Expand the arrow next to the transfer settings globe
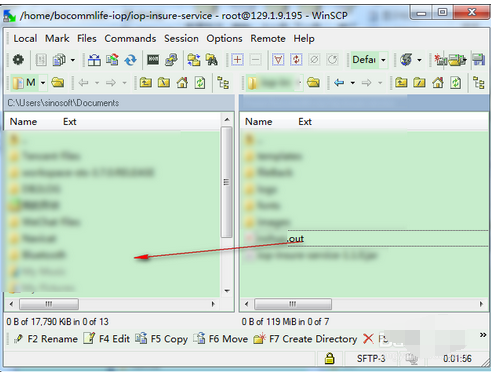Screen dimensions: 491x372 click(x=419, y=60)
